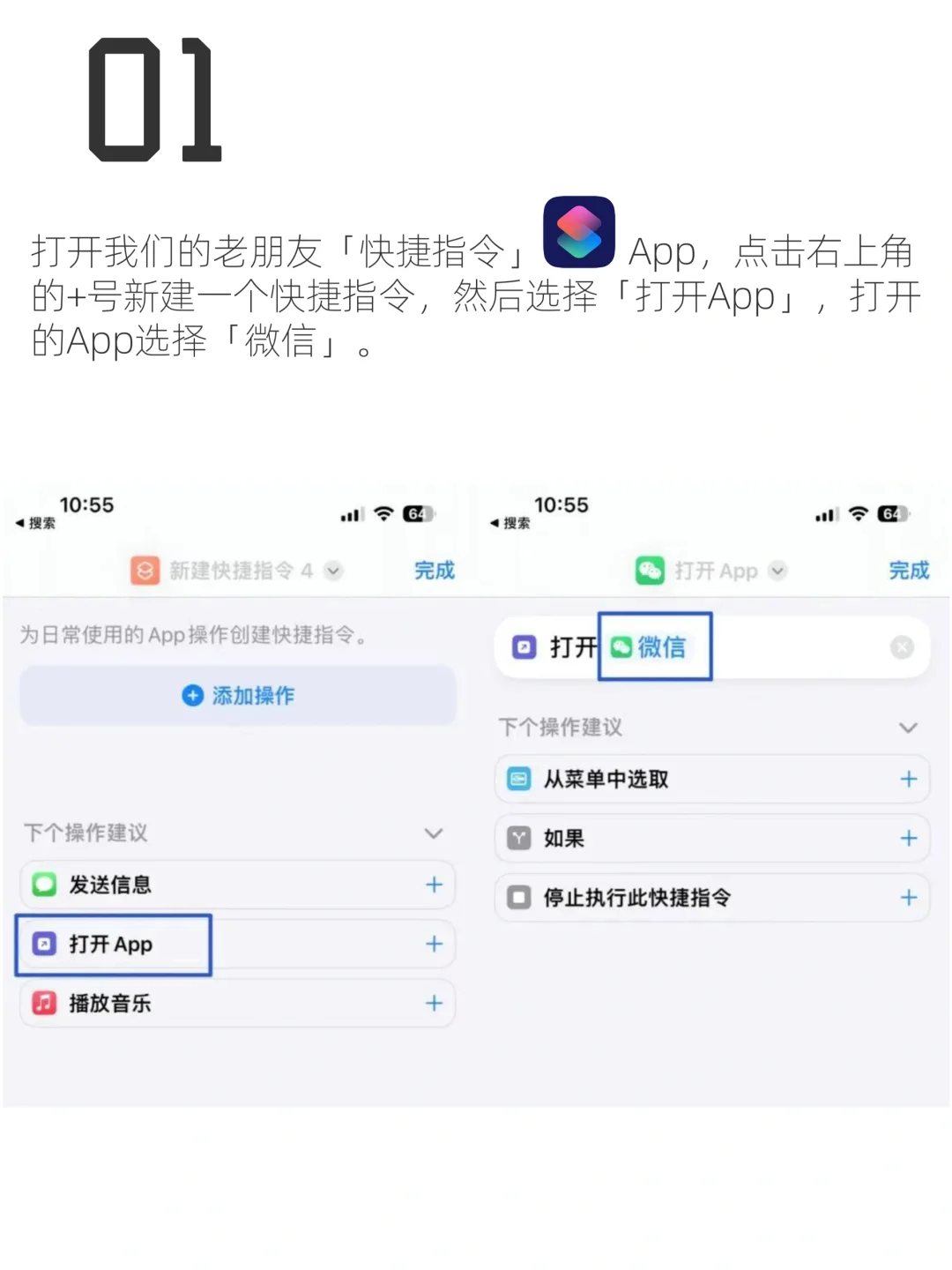Image resolution: width=952 pixels, height=1270 pixels.
Task: Collapse right screen 下个操作建议 section
Action: (908, 728)
